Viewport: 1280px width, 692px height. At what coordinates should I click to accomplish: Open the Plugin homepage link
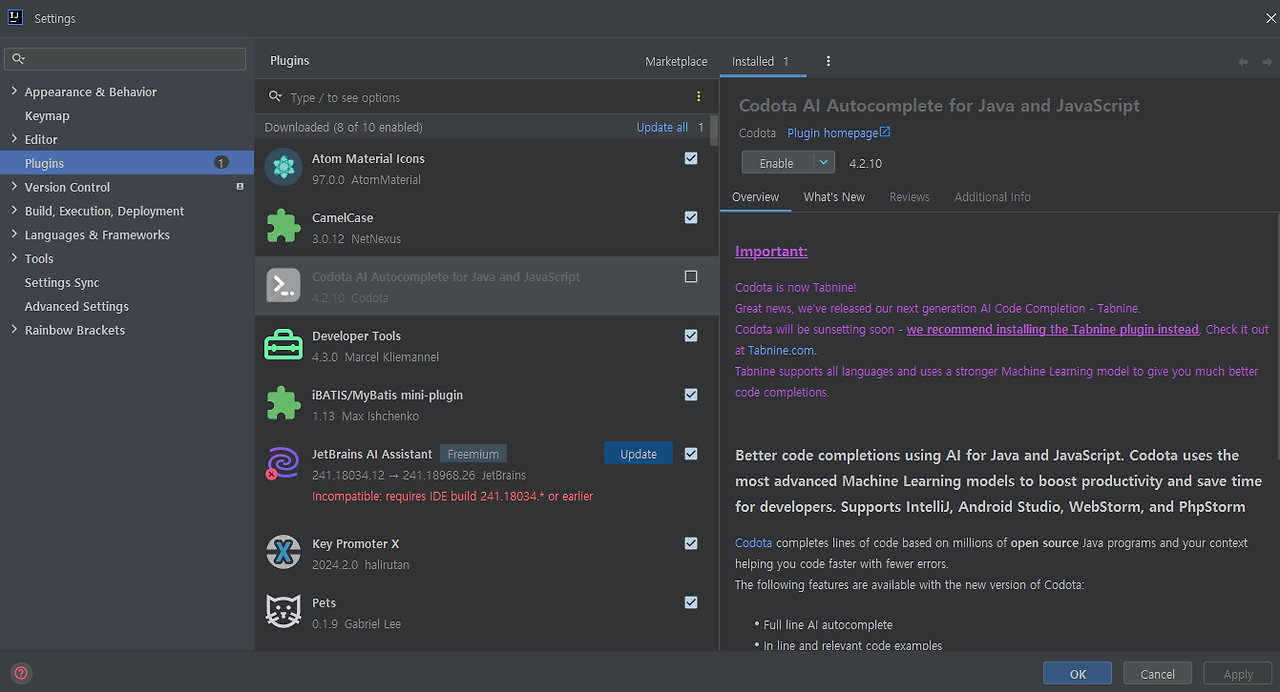[838, 133]
